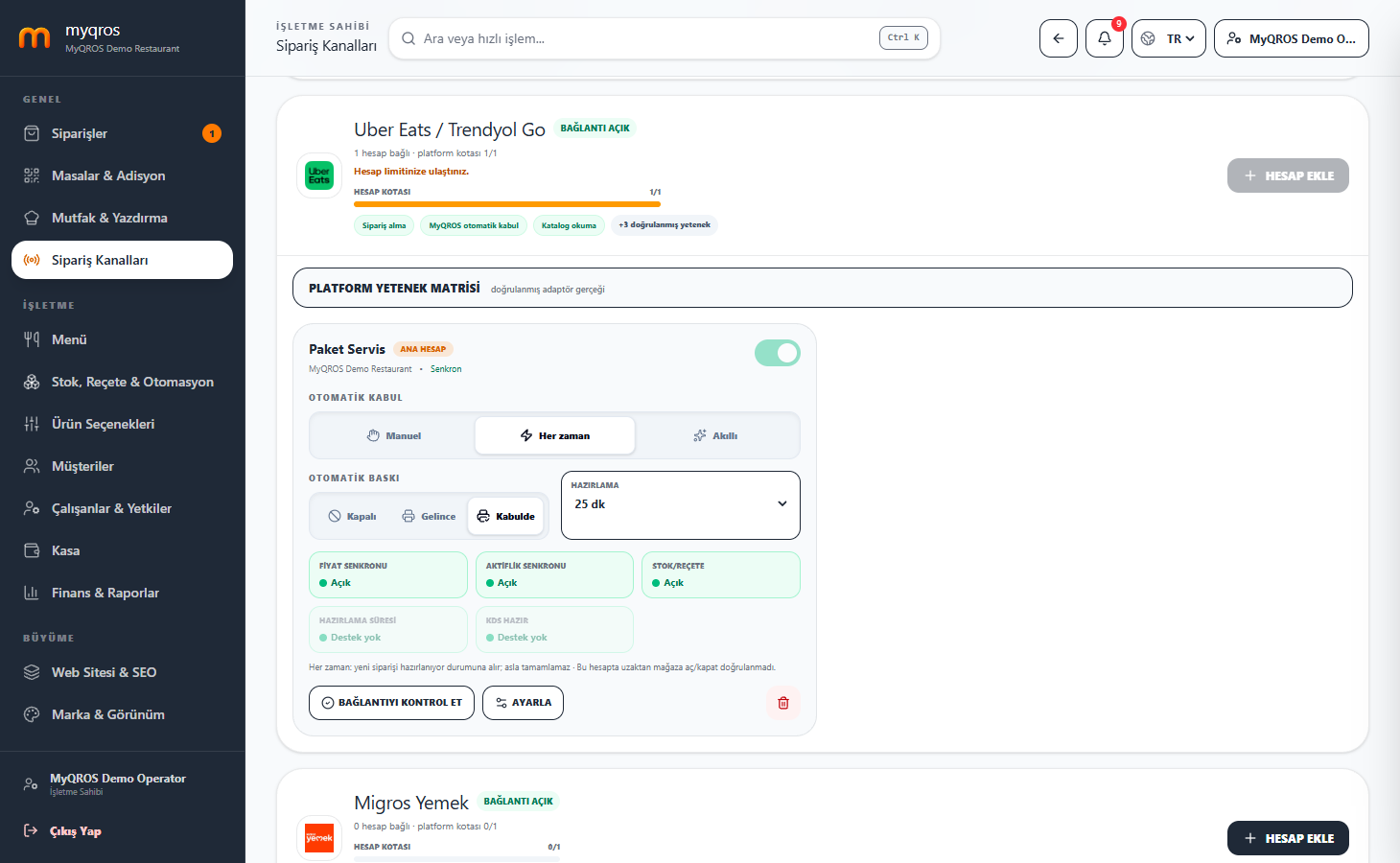The width and height of the screenshot is (1400, 863).
Task: Click the Kasa wallet icon
Action: pyautogui.click(x=32, y=550)
